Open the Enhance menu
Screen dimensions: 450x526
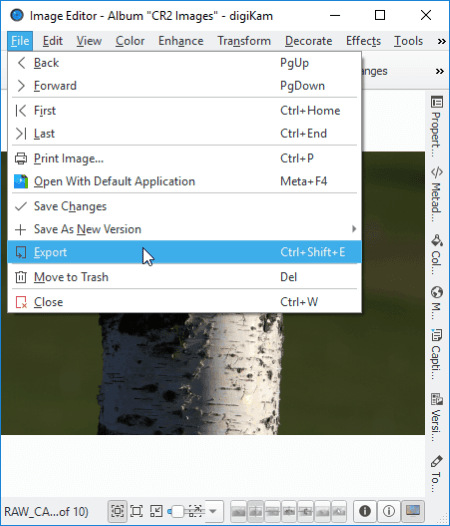[181, 41]
